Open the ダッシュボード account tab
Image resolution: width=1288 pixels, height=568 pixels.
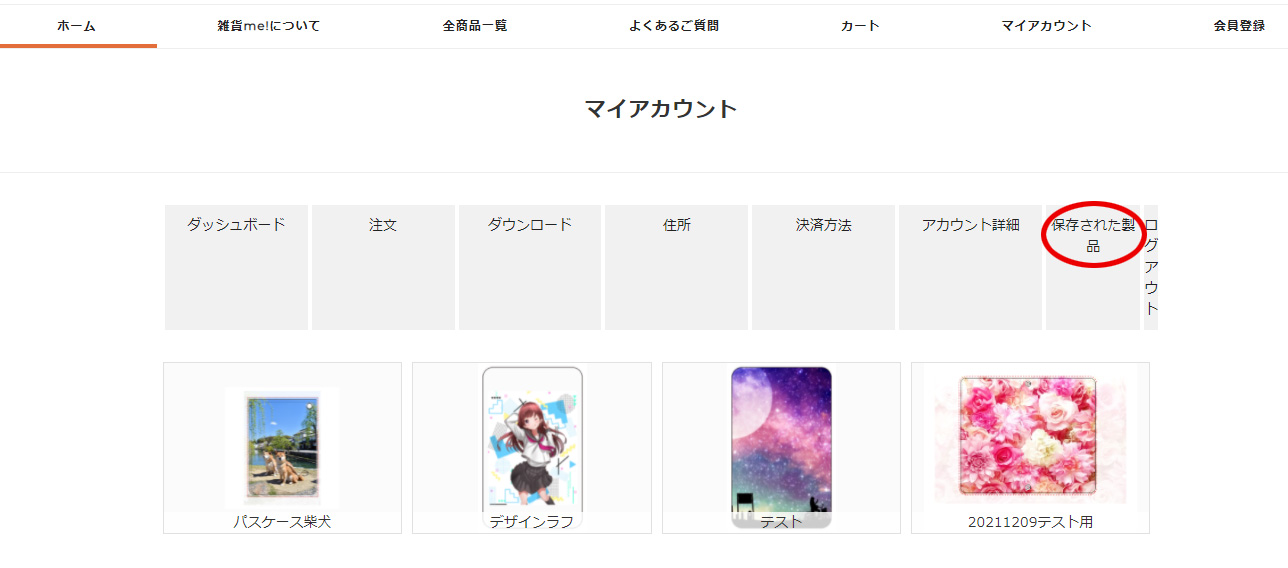coord(236,267)
